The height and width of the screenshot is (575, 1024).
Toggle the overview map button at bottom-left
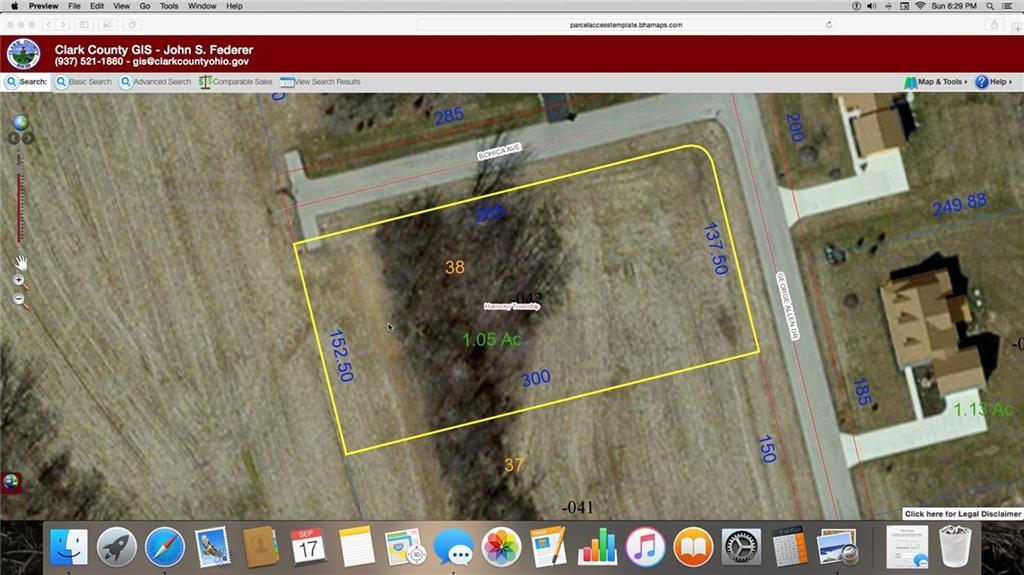[x=11, y=482]
